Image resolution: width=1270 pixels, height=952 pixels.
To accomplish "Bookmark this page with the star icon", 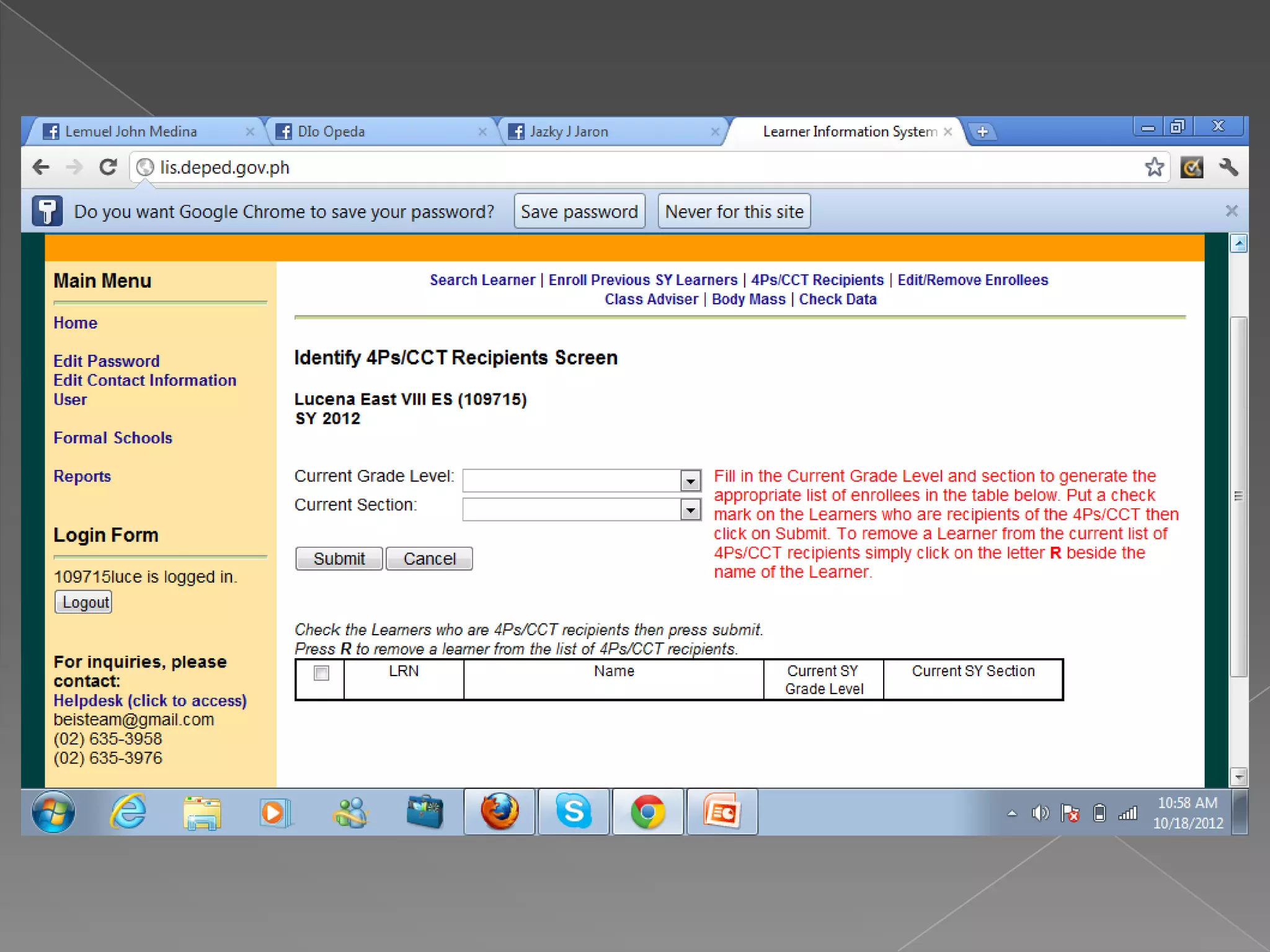I will [x=1154, y=167].
